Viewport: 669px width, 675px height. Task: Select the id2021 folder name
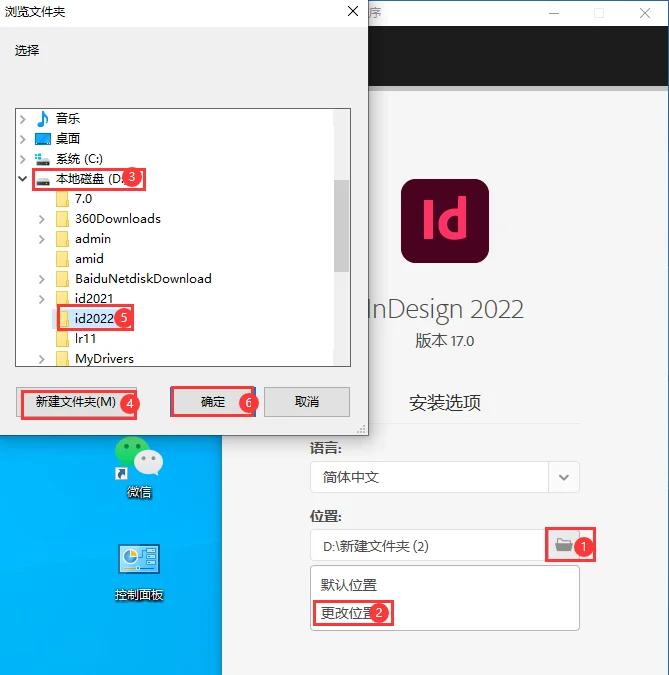point(94,298)
